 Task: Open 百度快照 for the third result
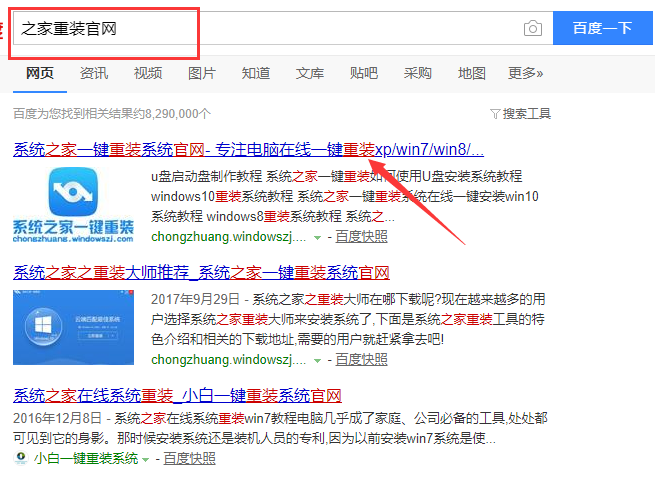tap(190, 459)
